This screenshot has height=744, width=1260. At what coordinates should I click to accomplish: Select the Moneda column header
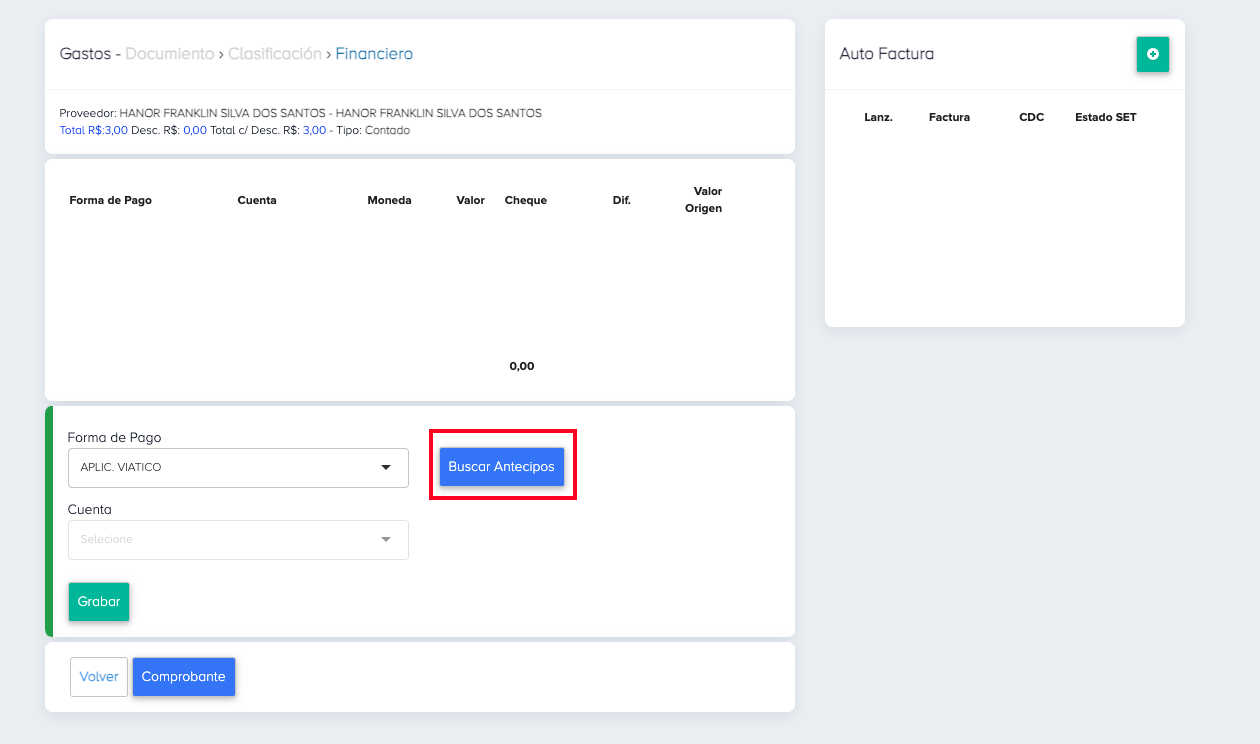click(x=389, y=200)
